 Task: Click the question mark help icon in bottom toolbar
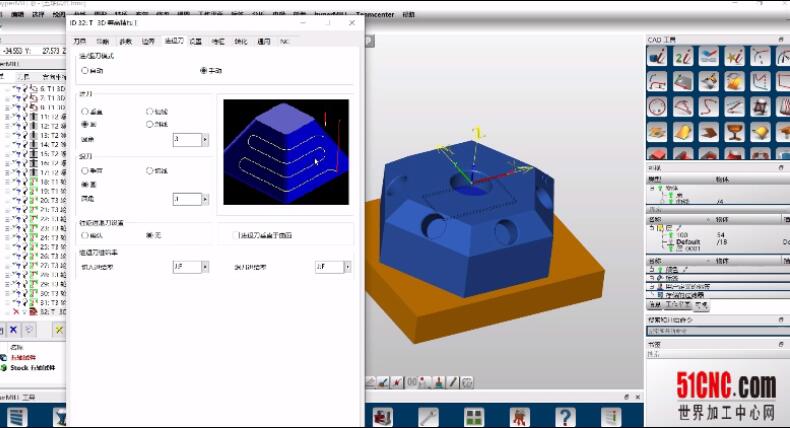tap(565, 416)
